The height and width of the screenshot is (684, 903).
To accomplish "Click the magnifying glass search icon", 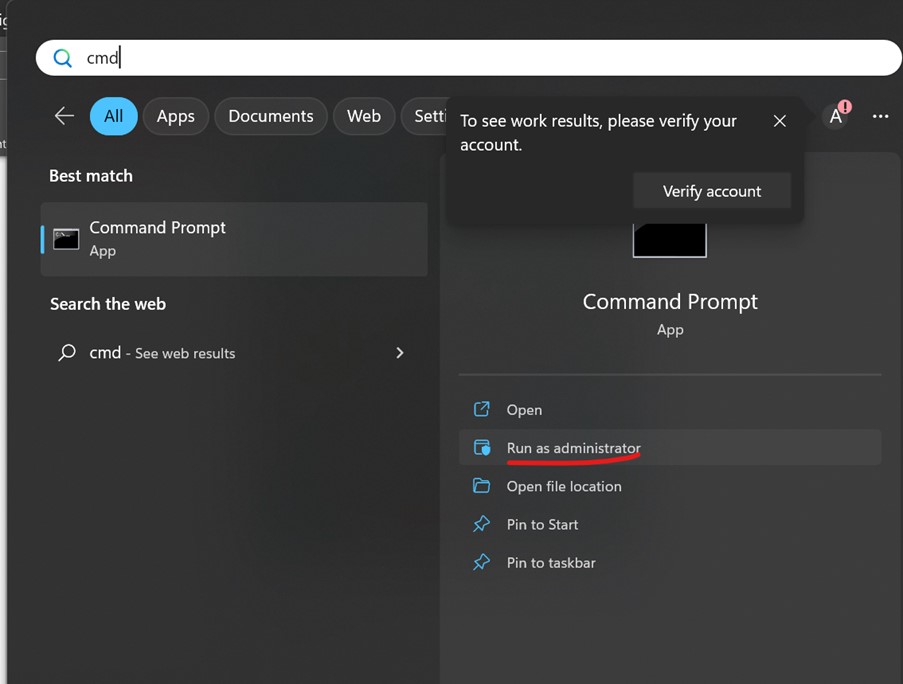I will point(62,58).
